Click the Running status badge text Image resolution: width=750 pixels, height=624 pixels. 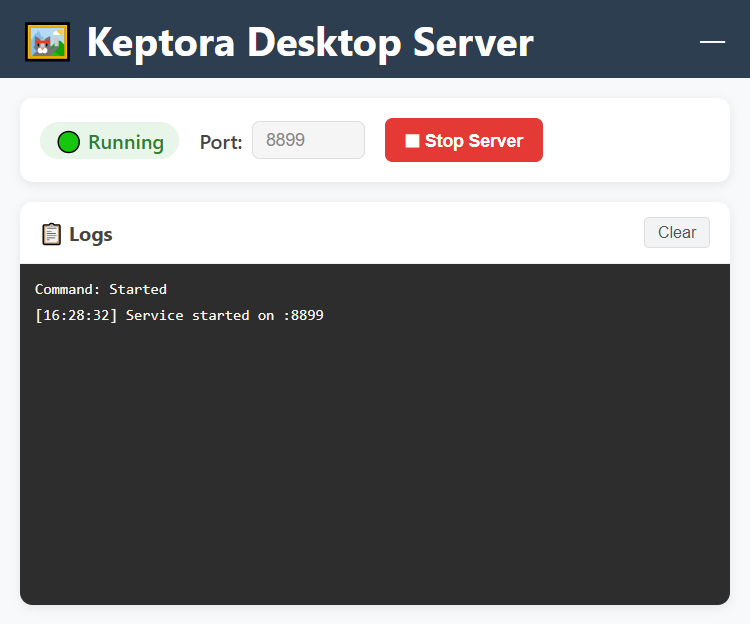click(126, 142)
